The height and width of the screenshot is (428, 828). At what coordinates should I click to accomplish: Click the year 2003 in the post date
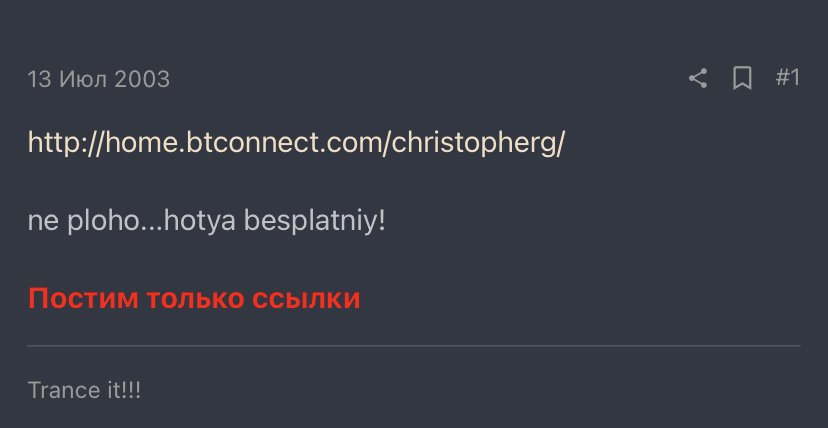click(142, 79)
